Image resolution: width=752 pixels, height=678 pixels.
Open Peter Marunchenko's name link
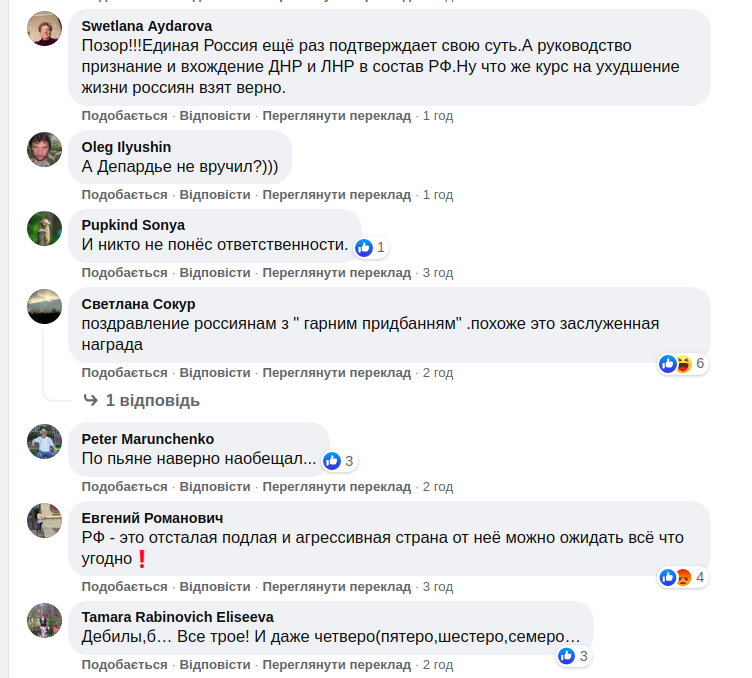click(x=147, y=439)
